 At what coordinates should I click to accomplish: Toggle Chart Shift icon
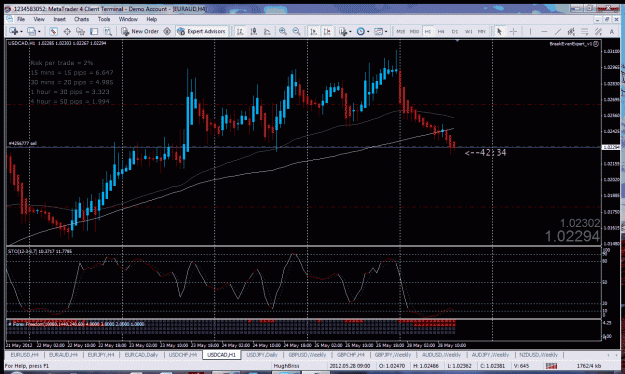pyautogui.click(x=327, y=31)
